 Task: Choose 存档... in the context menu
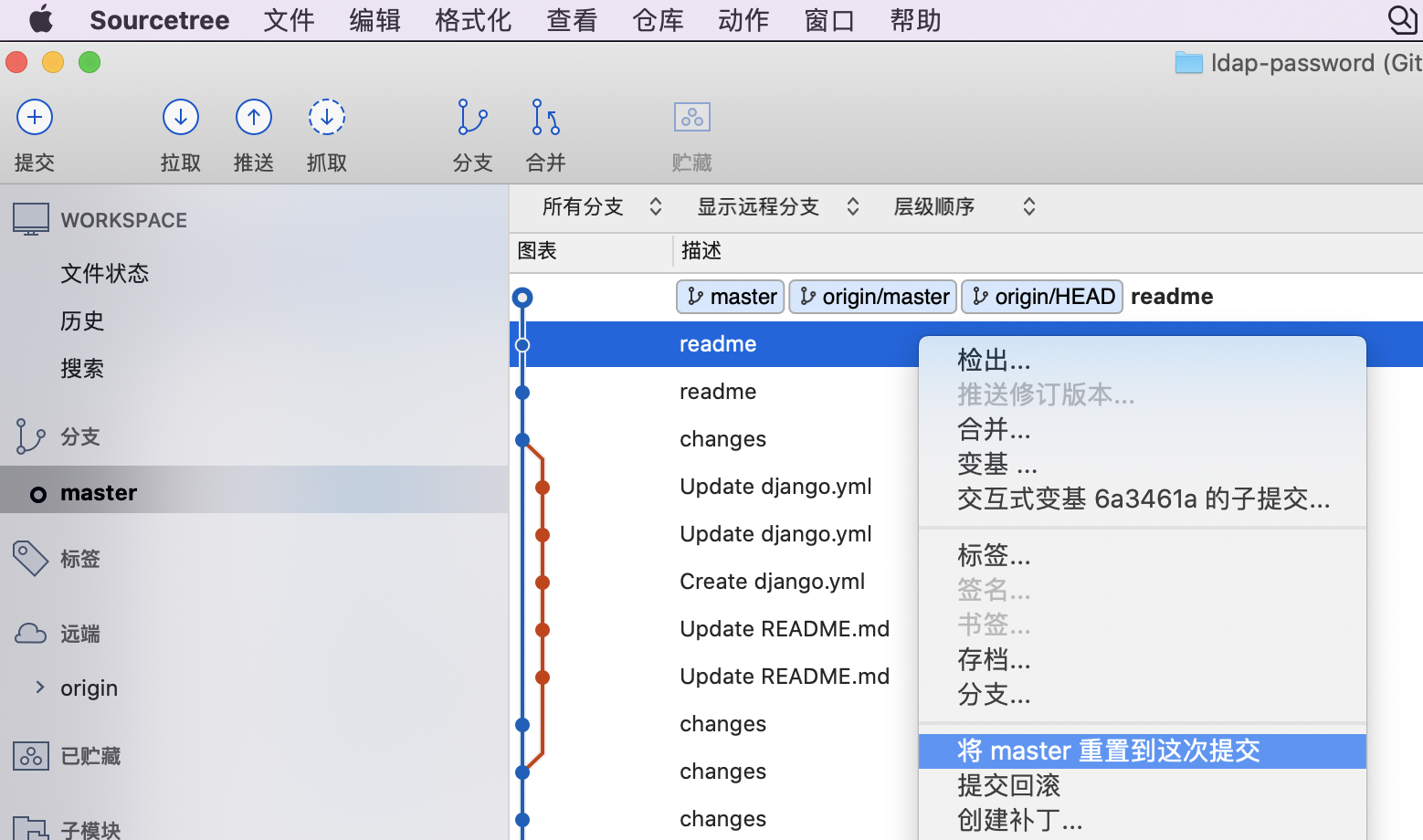point(1143,660)
